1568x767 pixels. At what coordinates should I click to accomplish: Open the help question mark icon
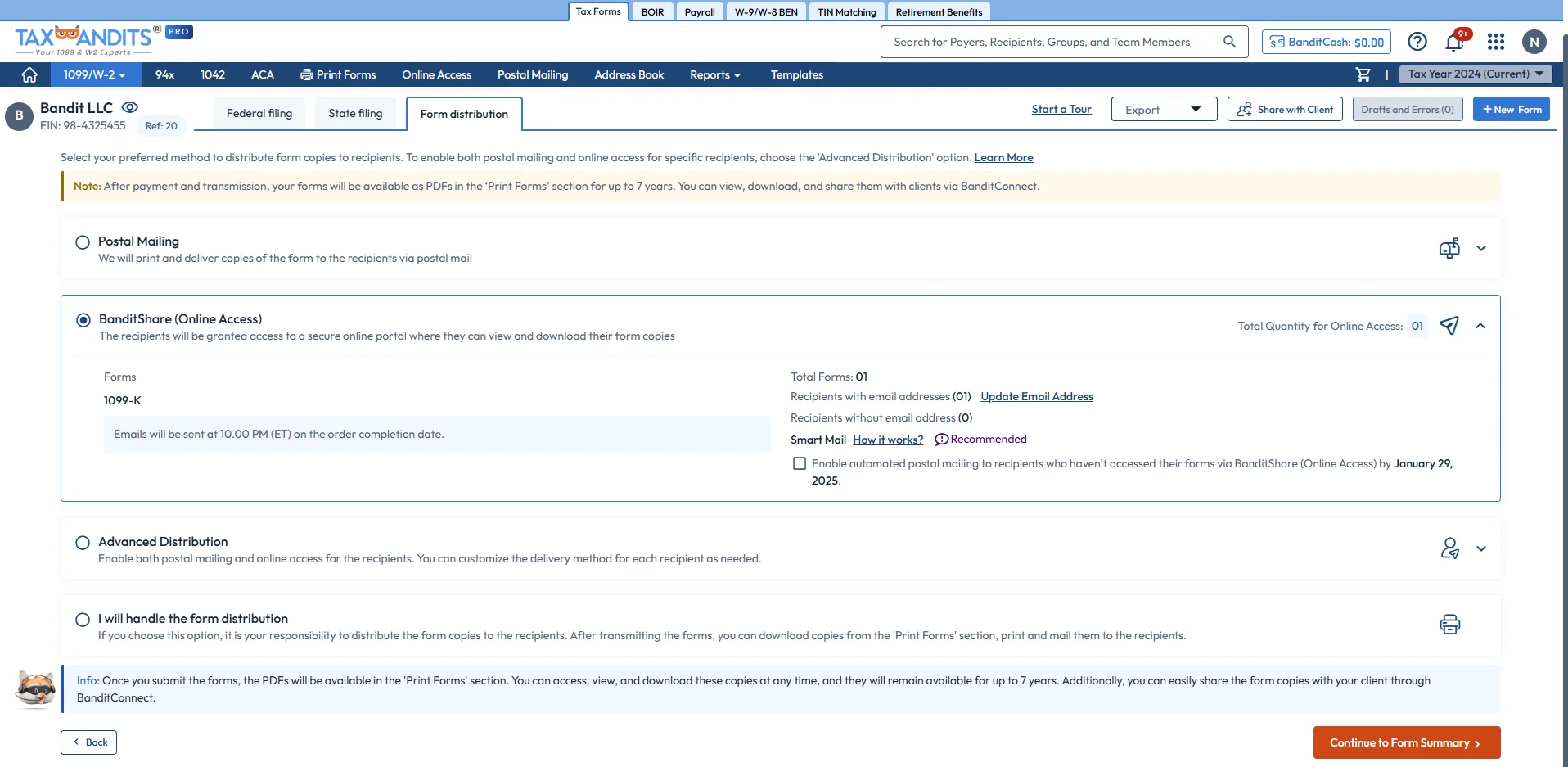point(1417,42)
